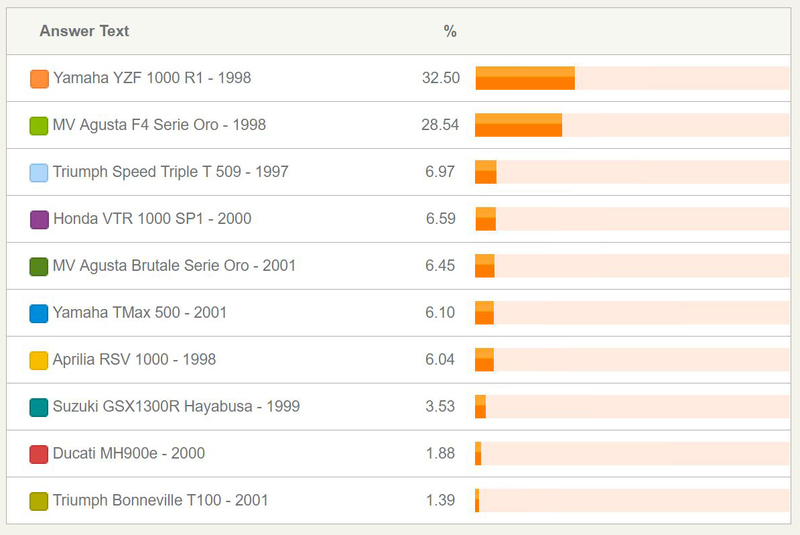Click the dark green MV Agusta Brutale swatch
Viewport: 800px width, 535px height.
point(39,267)
